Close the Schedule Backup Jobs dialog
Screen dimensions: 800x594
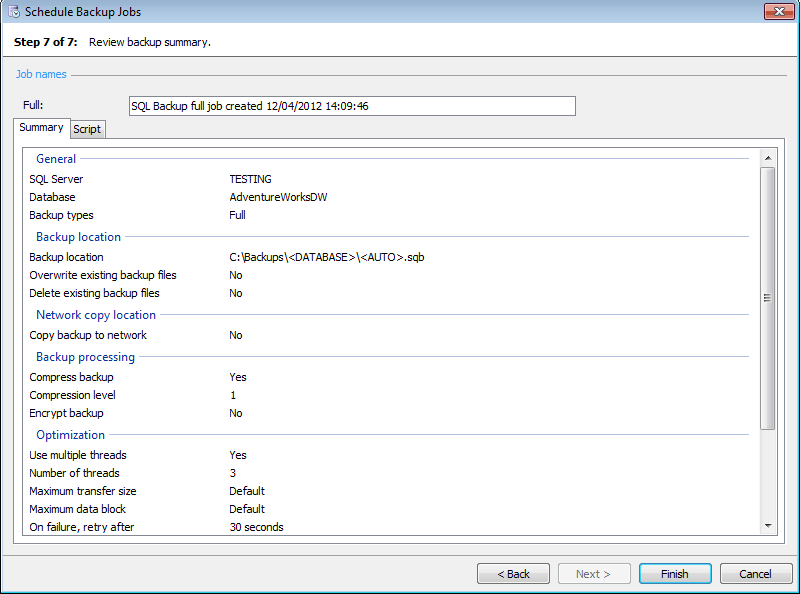coord(778,12)
